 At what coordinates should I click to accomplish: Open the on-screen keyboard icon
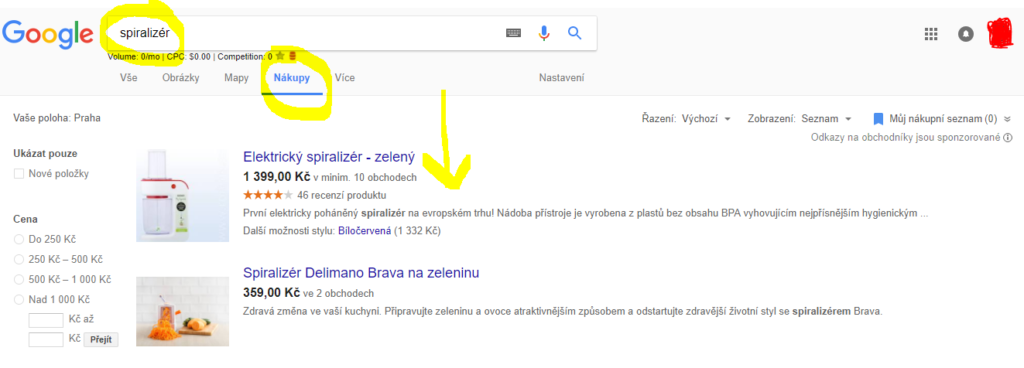(x=513, y=33)
